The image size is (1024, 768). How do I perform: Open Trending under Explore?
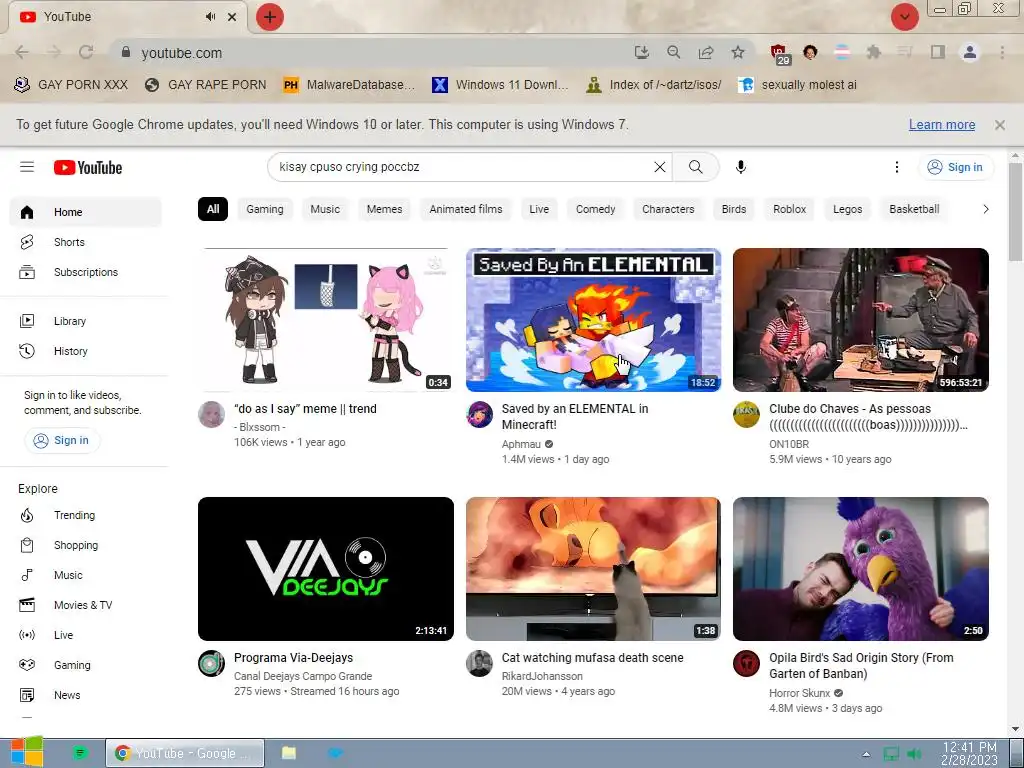86,515
